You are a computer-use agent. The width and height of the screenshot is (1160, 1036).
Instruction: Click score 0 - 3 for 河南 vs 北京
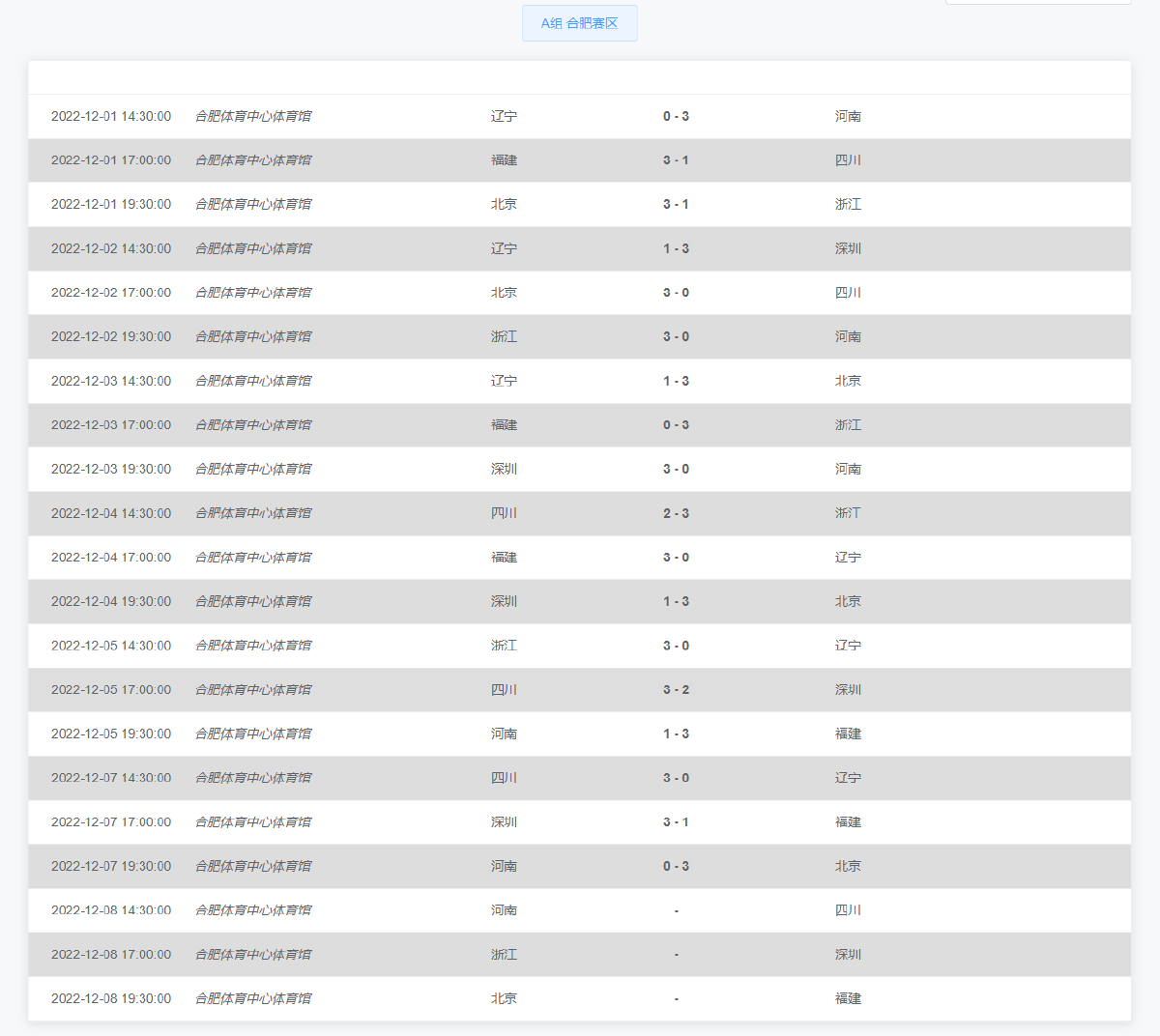[676, 866]
